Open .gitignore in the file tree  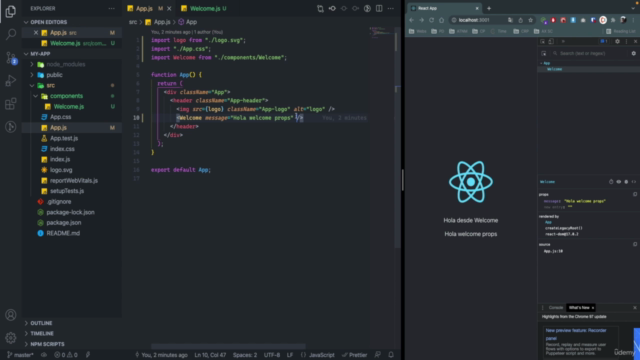tap(59, 202)
